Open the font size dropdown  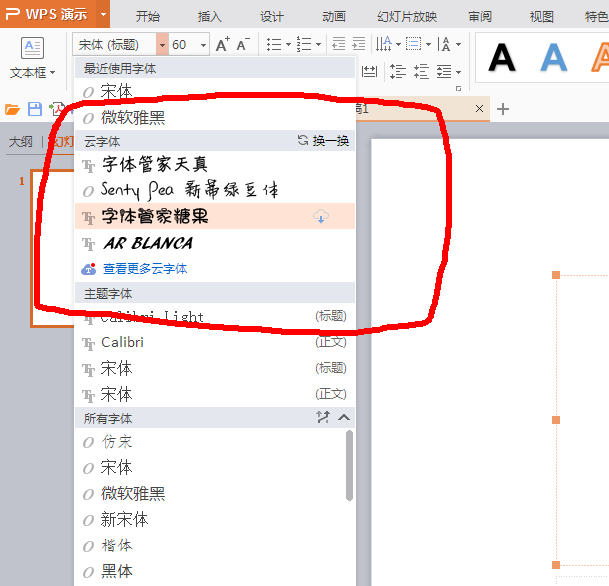click(203, 45)
